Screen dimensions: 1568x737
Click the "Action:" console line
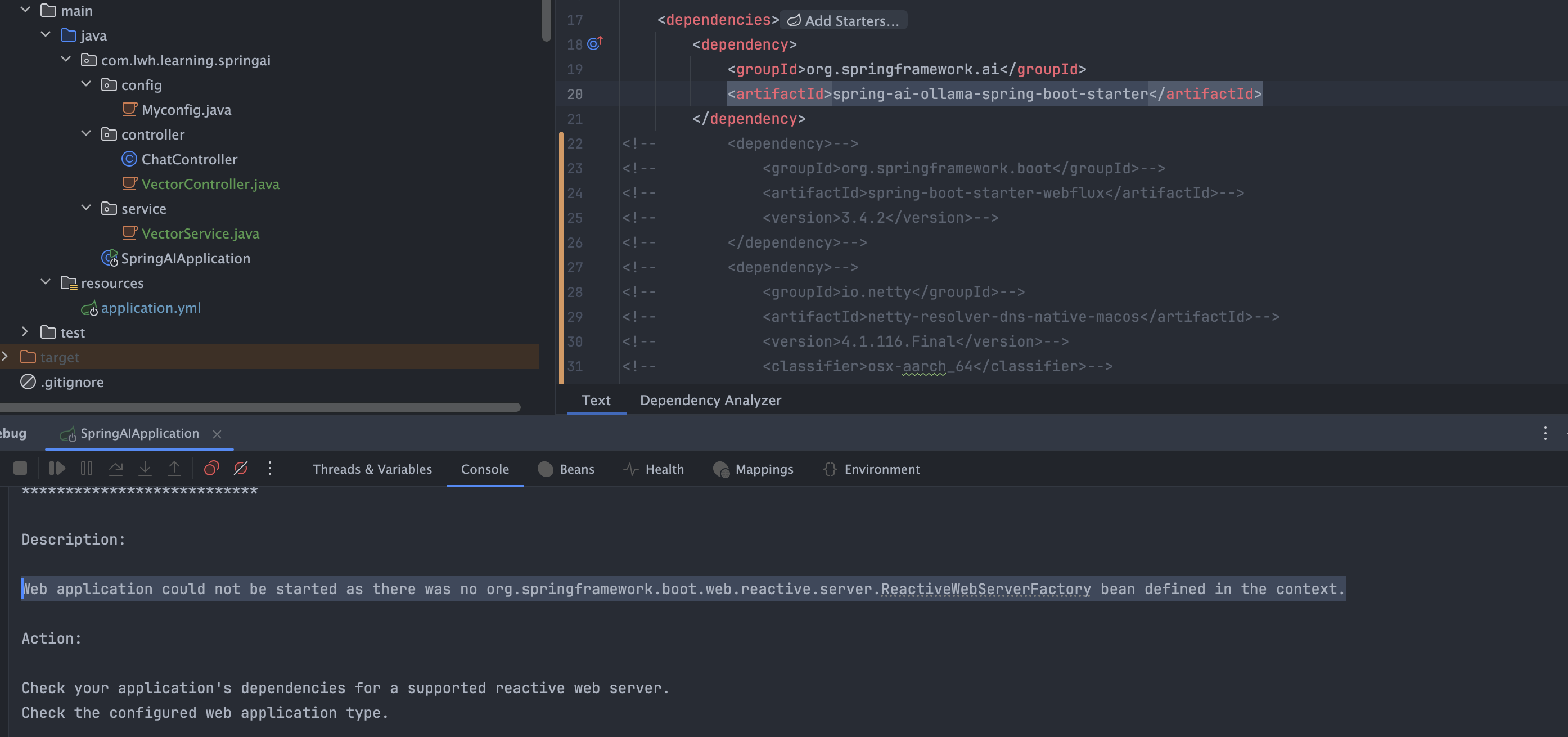pyautogui.click(x=52, y=639)
